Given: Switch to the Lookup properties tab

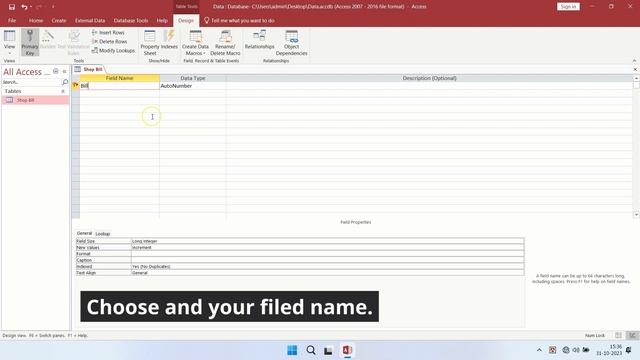Looking at the screenshot, I should 102,234.
